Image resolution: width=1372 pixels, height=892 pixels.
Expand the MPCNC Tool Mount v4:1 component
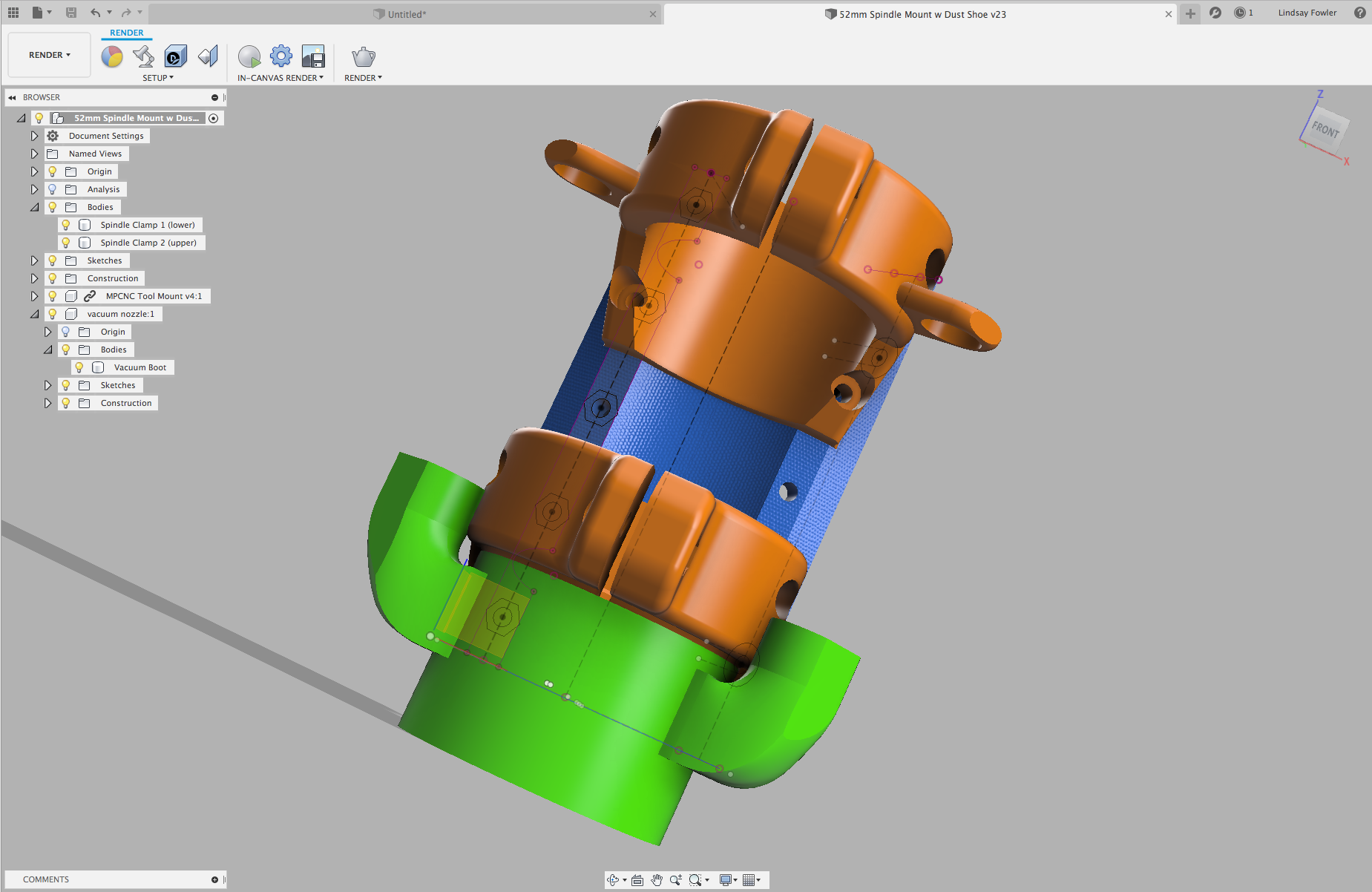click(x=34, y=296)
